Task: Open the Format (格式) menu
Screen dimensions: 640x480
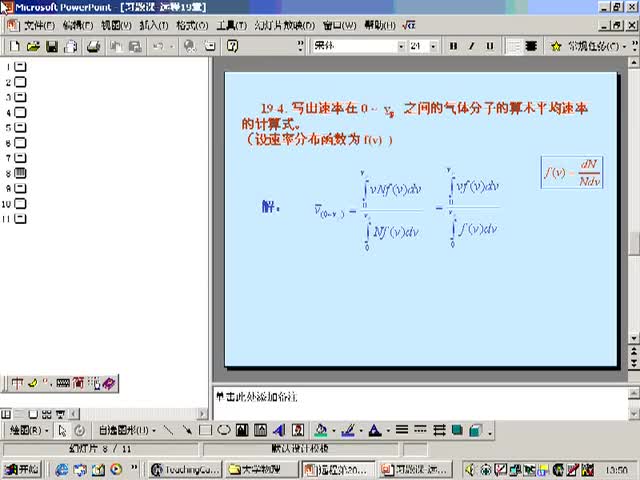Action: (192, 26)
